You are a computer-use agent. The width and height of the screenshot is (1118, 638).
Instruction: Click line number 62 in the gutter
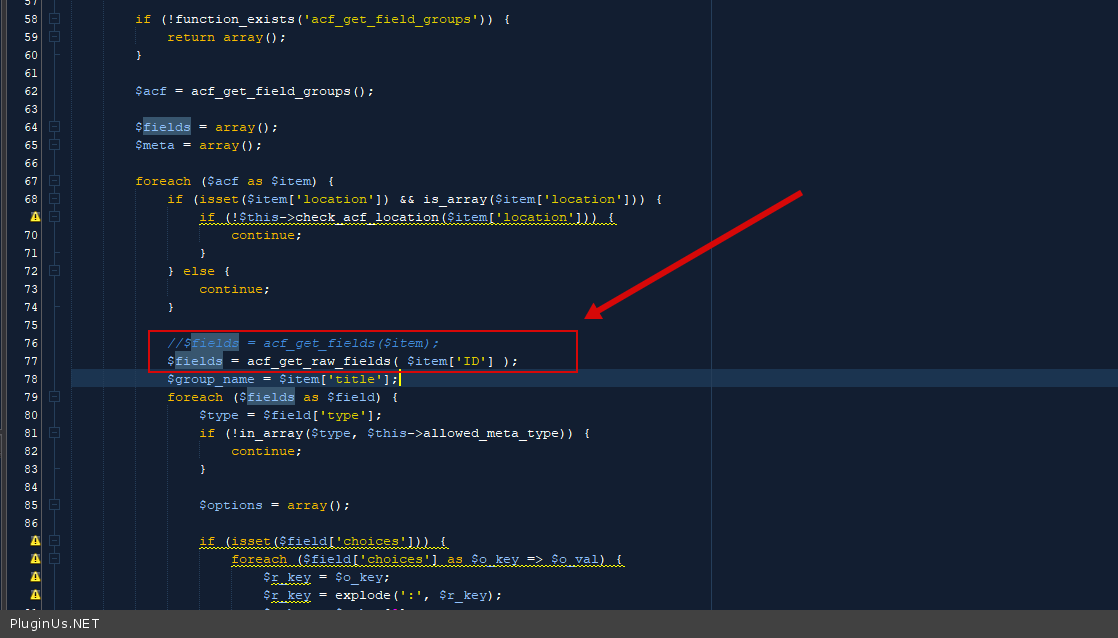(x=31, y=91)
